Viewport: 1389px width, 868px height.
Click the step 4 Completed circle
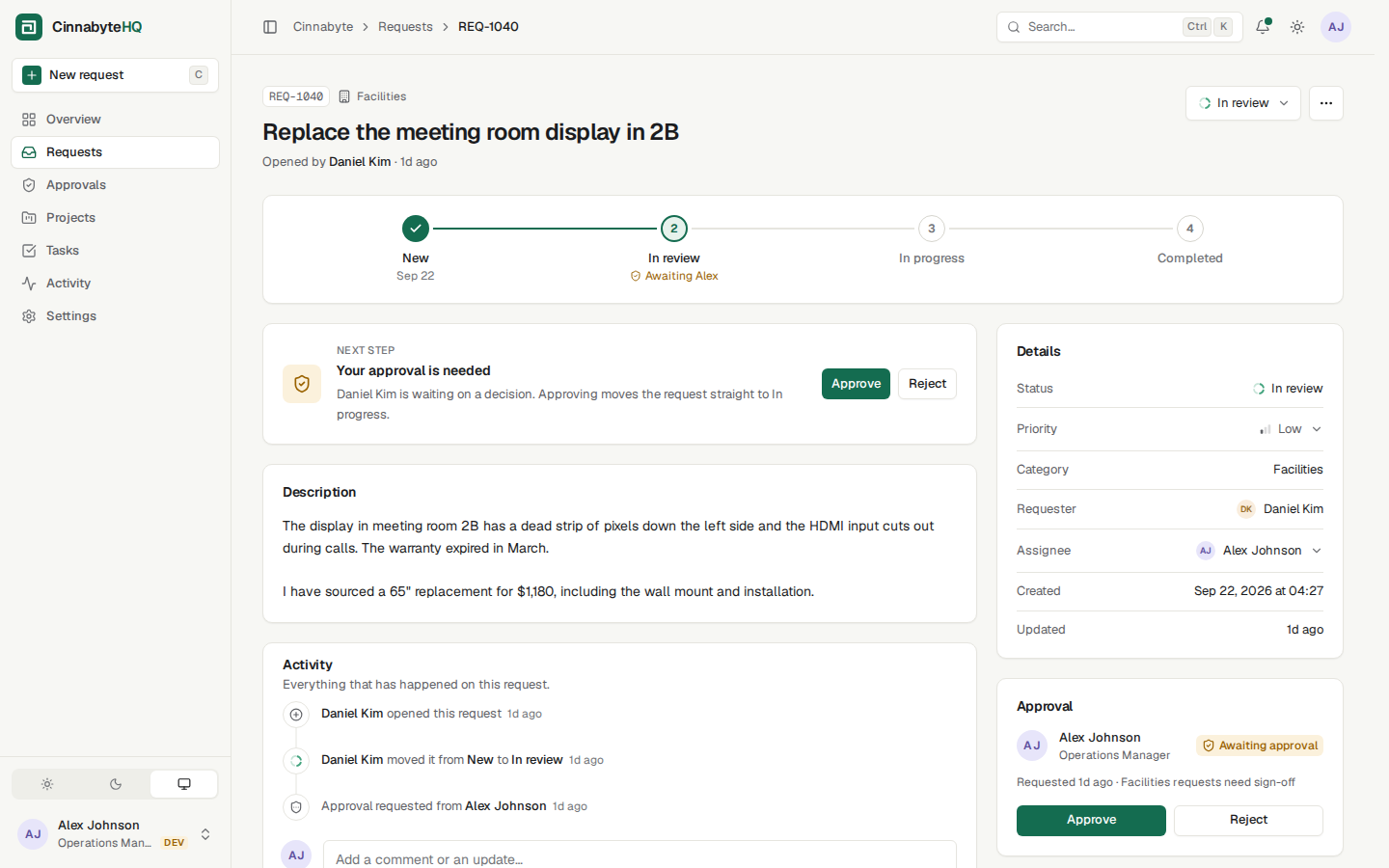(x=1189, y=229)
